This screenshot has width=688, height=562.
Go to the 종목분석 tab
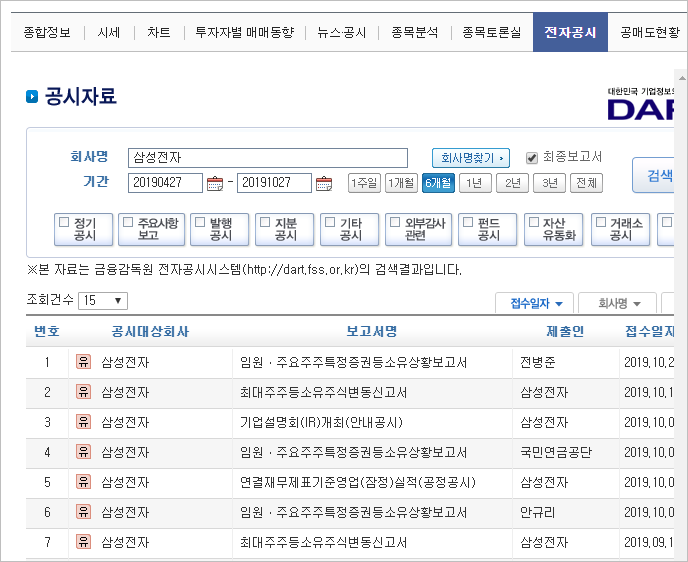[414, 32]
